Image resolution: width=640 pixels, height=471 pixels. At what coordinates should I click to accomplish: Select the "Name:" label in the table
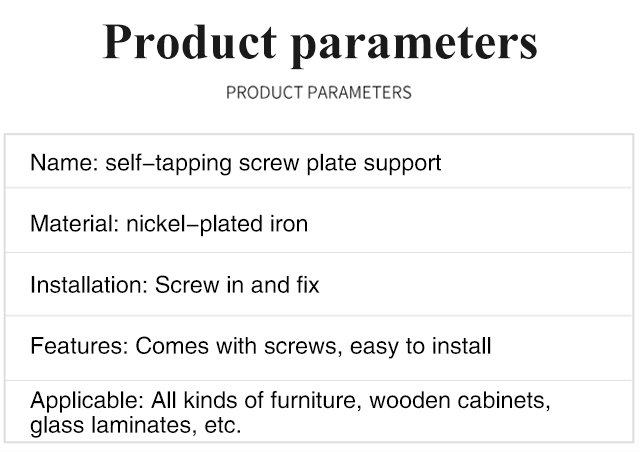63,162
